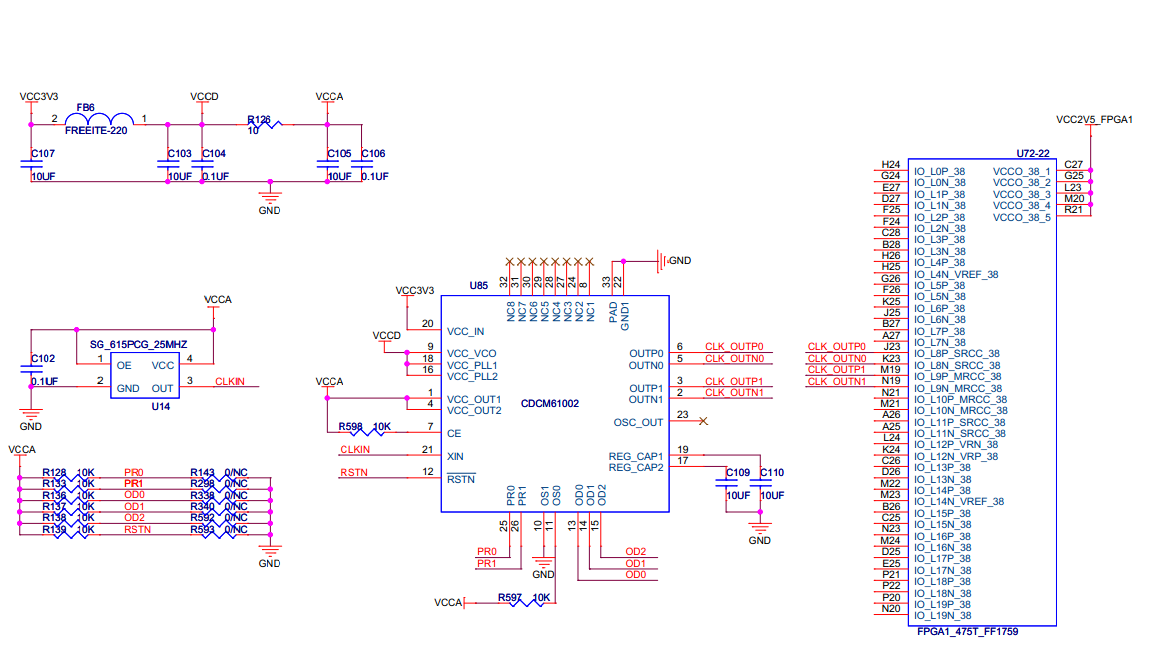Click the C107 capacitor symbol

click(x=31, y=164)
